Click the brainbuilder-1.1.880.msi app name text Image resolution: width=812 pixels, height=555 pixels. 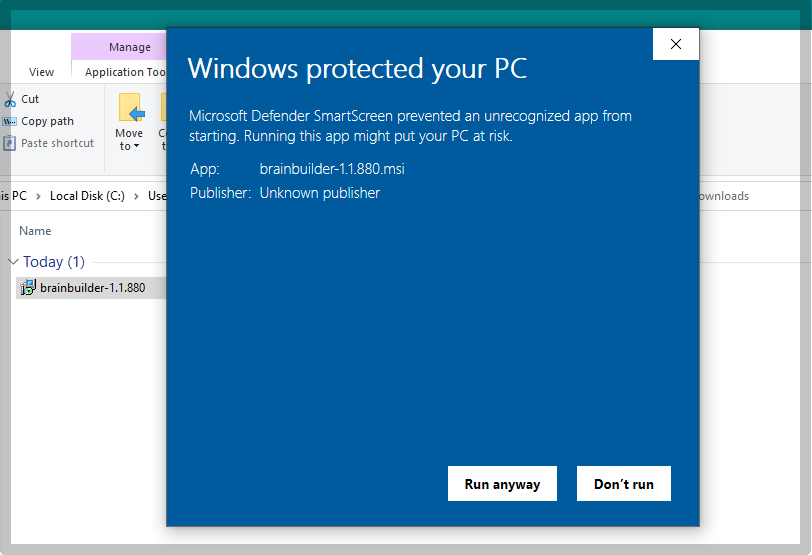pos(332,169)
